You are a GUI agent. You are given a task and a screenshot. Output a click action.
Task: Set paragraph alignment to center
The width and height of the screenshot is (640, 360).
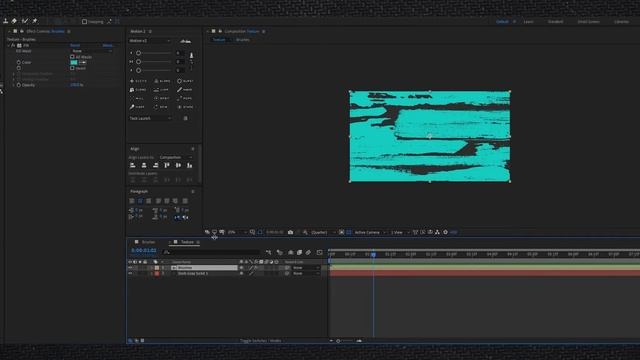point(140,201)
